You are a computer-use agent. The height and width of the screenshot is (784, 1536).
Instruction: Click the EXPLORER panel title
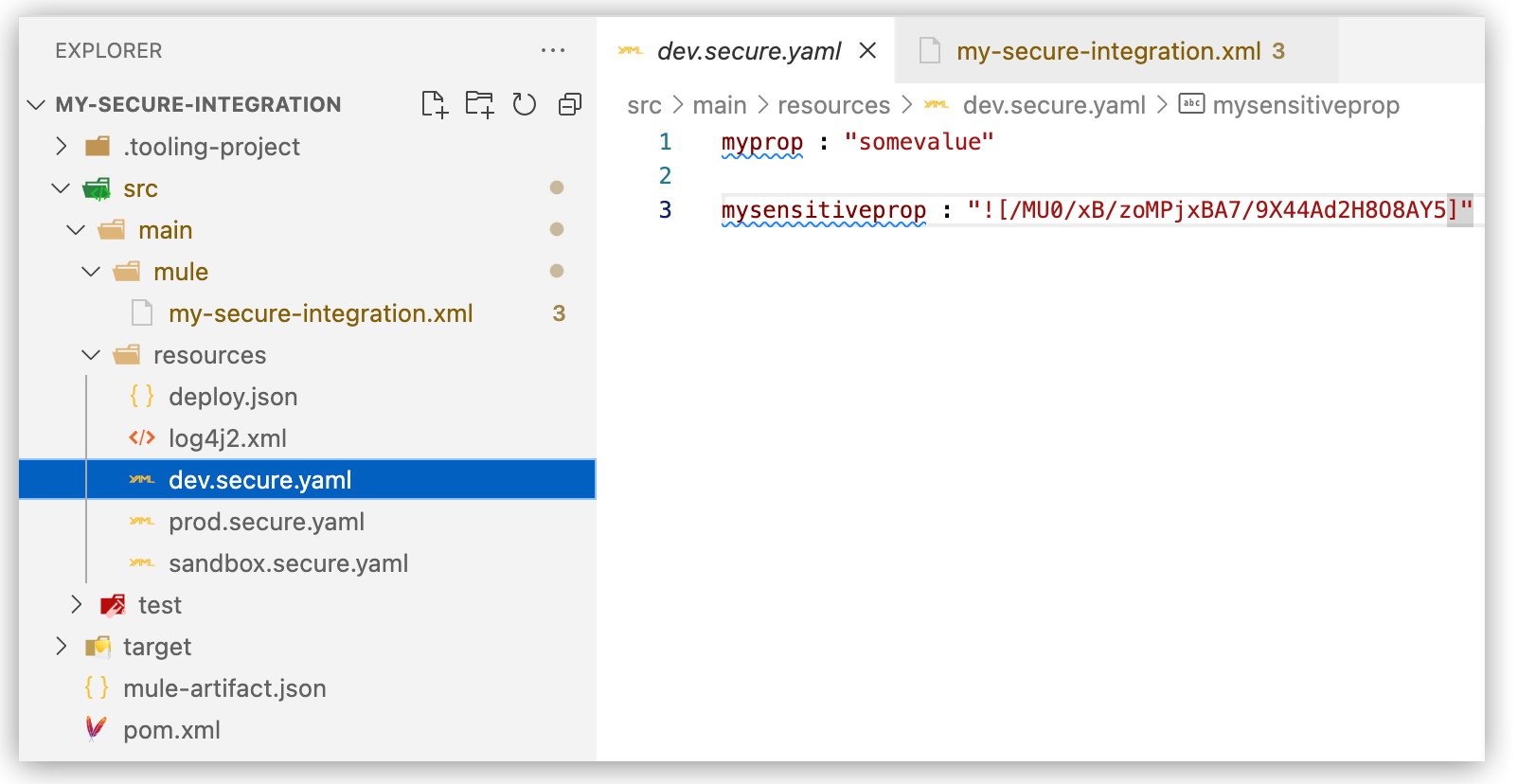point(109,50)
